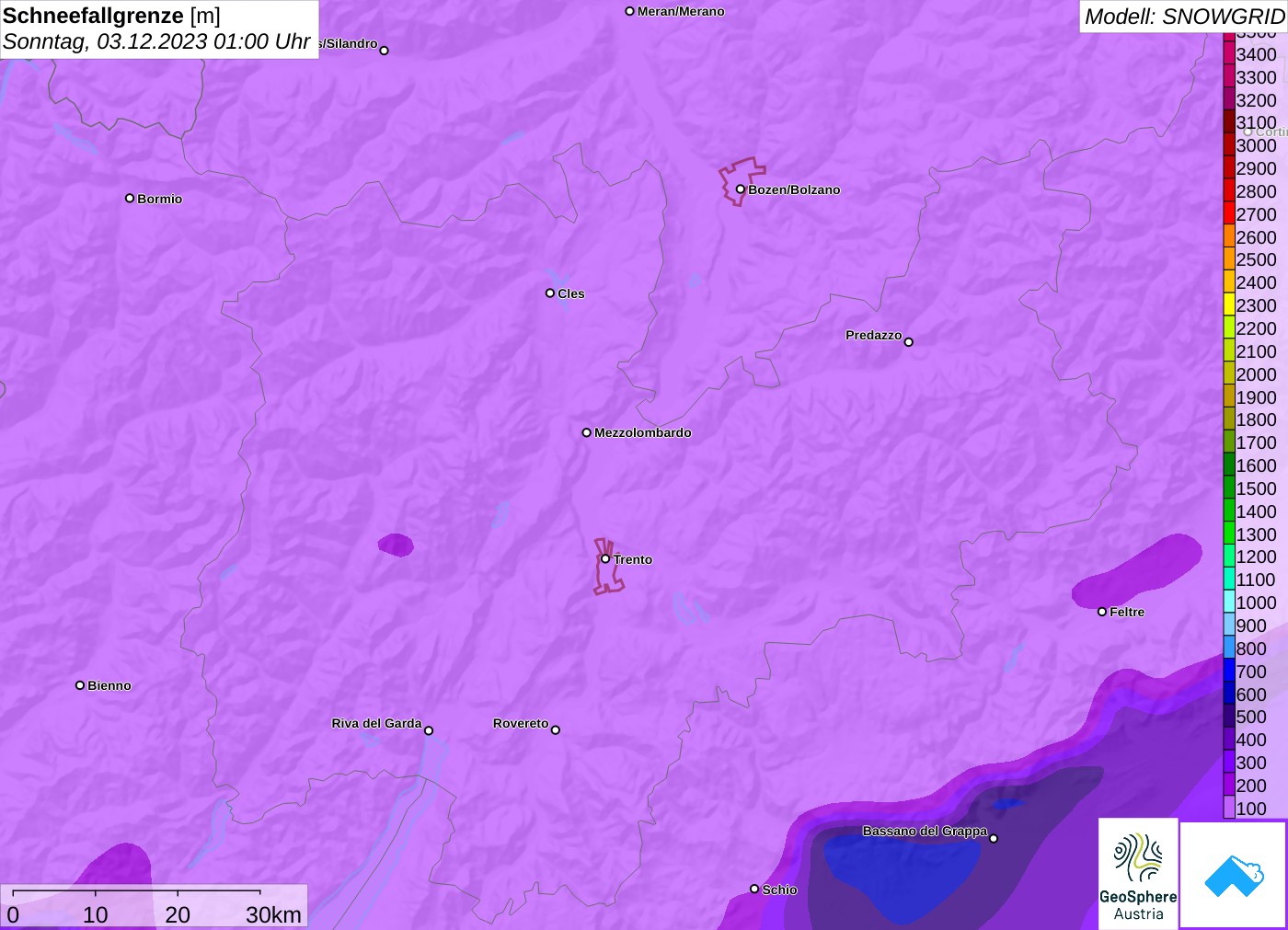Click the Feltre marker circle
This screenshot has width=1288, height=930.
[x=1102, y=612]
